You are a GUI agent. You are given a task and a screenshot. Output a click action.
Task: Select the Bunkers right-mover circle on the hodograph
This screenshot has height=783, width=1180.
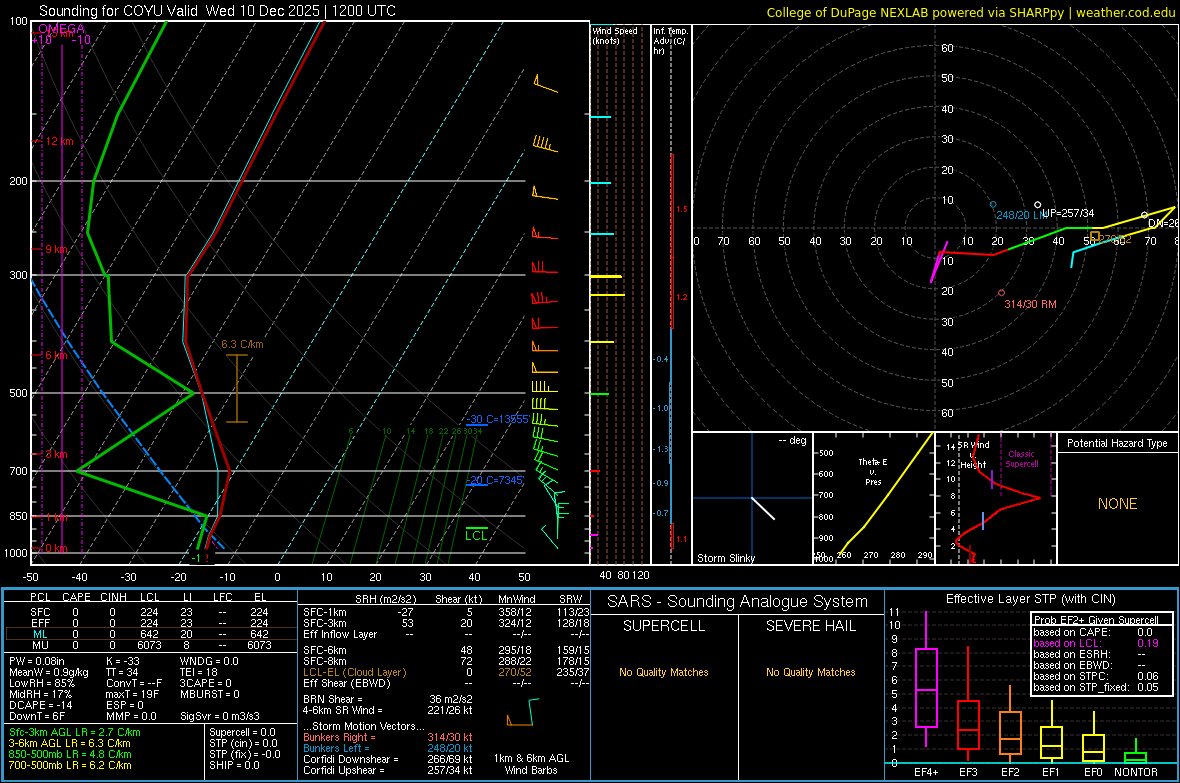point(1002,293)
